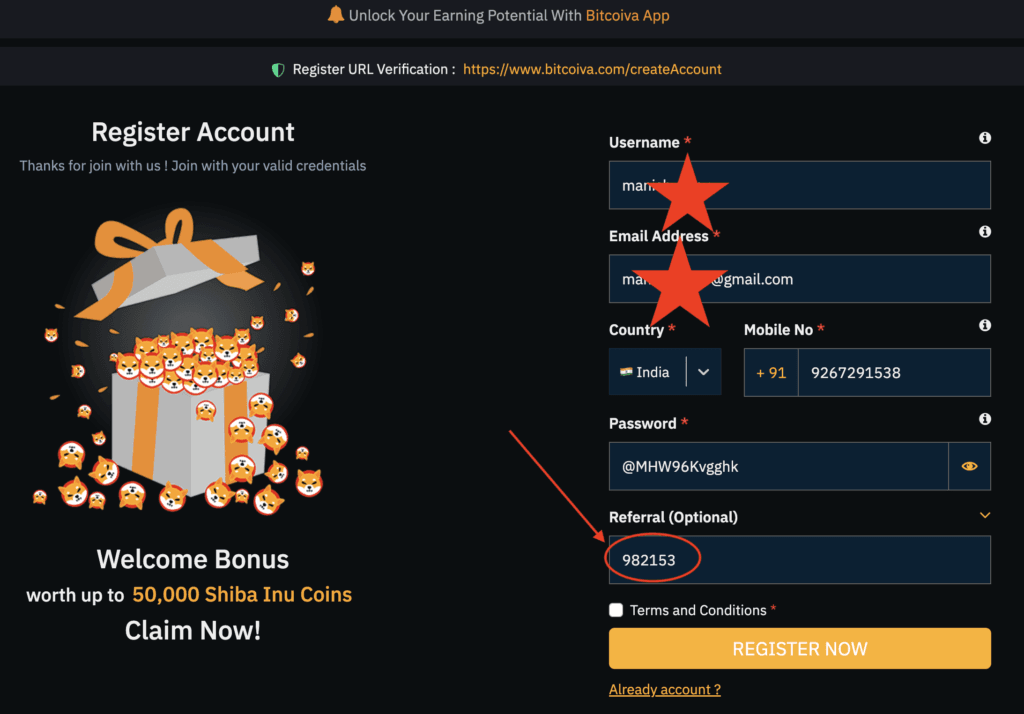Collapse the Referral (Optional) section

tap(983, 516)
